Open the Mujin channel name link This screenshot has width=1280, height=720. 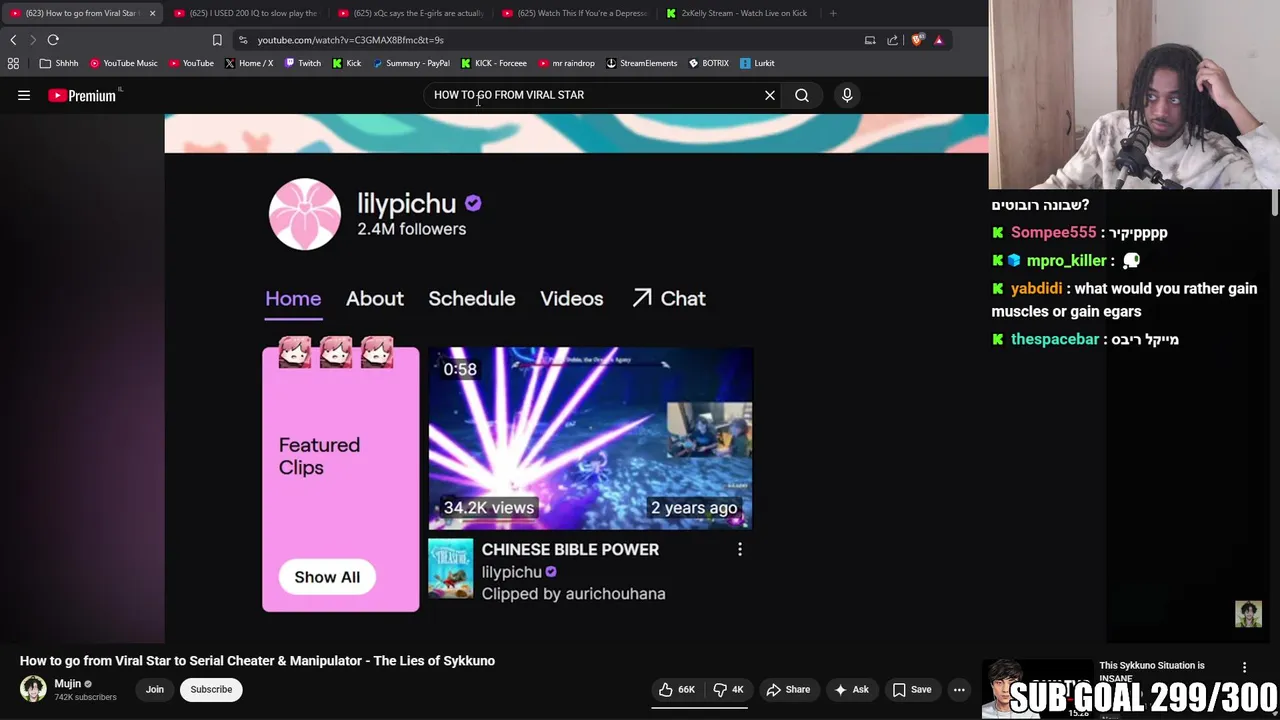(67, 684)
